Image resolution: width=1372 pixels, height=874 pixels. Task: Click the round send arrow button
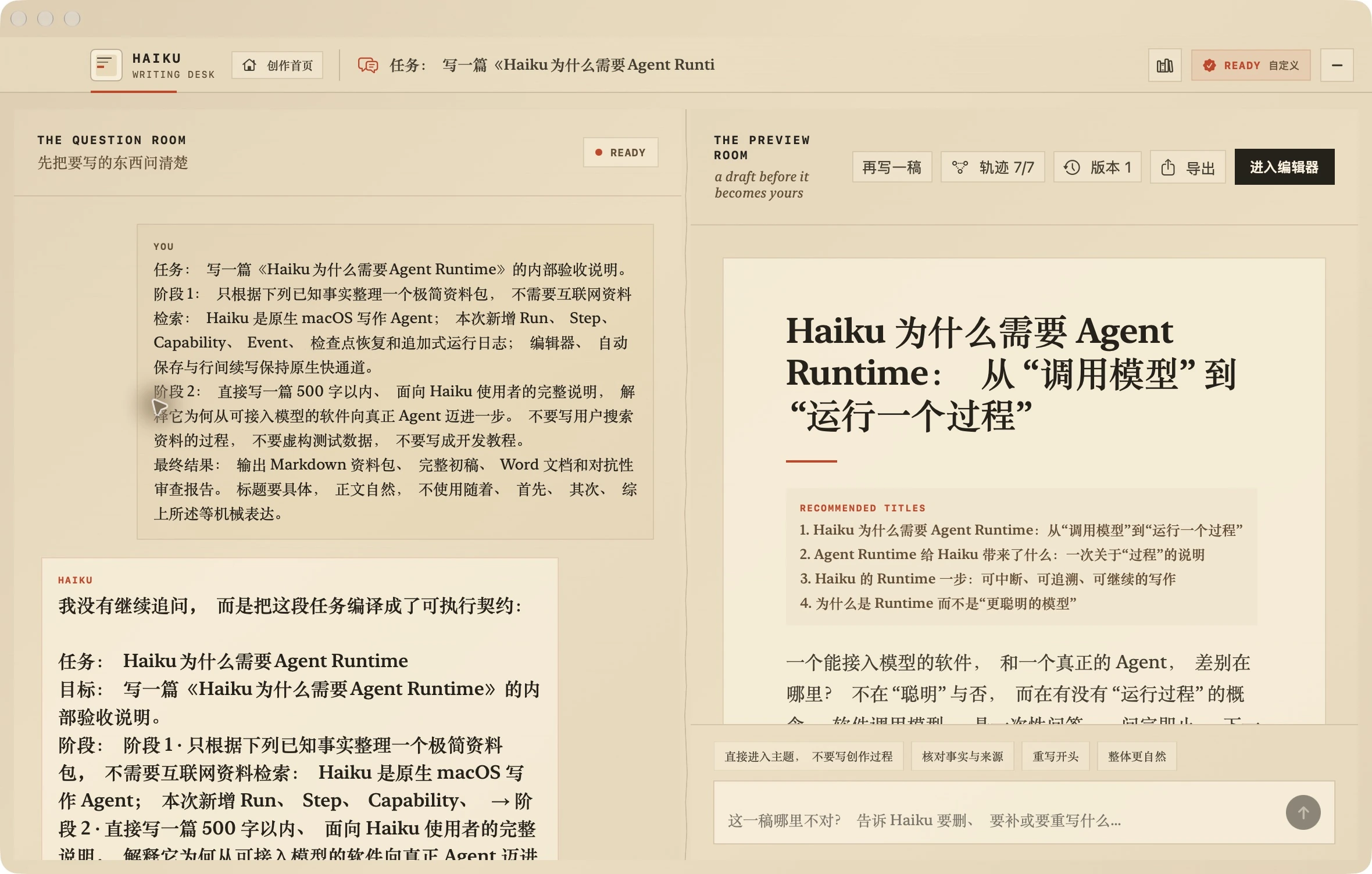point(1303,812)
